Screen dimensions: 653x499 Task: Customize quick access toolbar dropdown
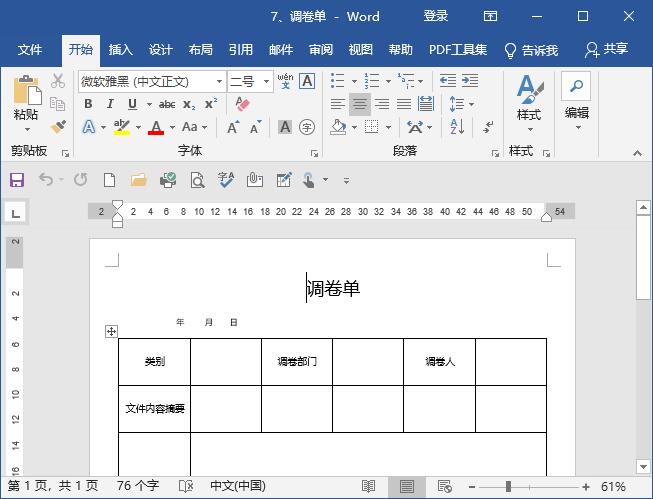click(346, 181)
